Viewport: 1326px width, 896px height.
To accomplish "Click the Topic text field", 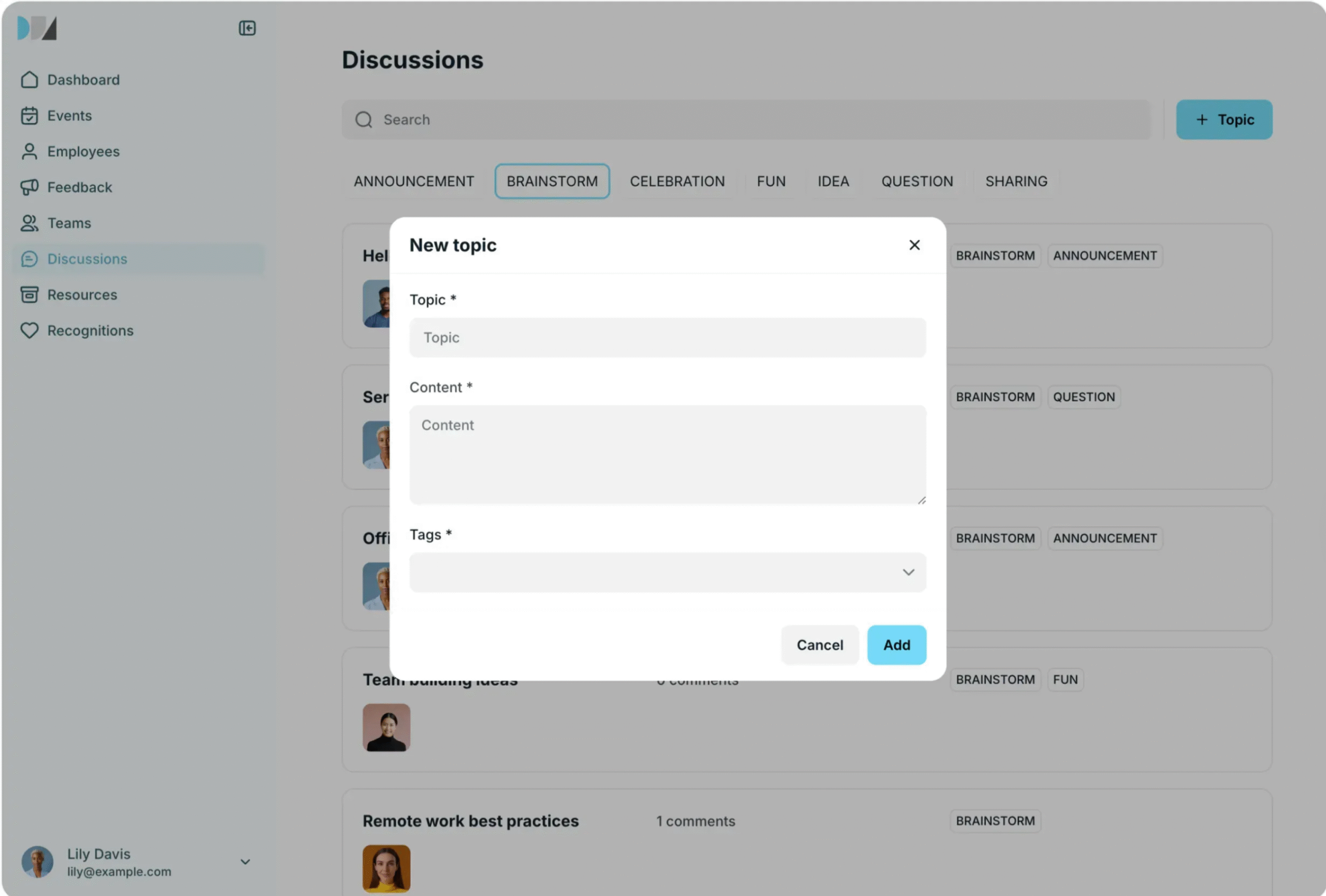I will point(667,338).
